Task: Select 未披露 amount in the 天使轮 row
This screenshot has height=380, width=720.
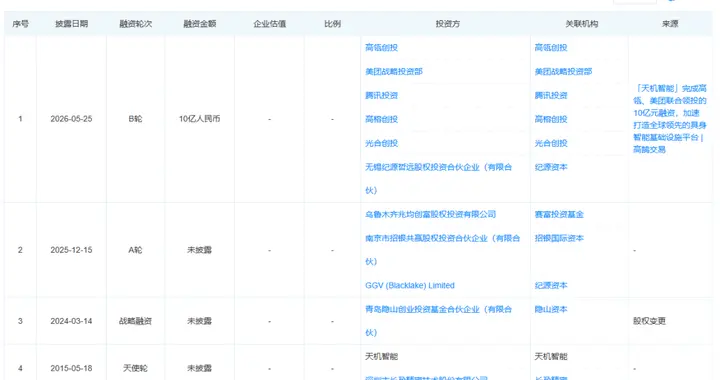Action: click(x=199, y=369)
